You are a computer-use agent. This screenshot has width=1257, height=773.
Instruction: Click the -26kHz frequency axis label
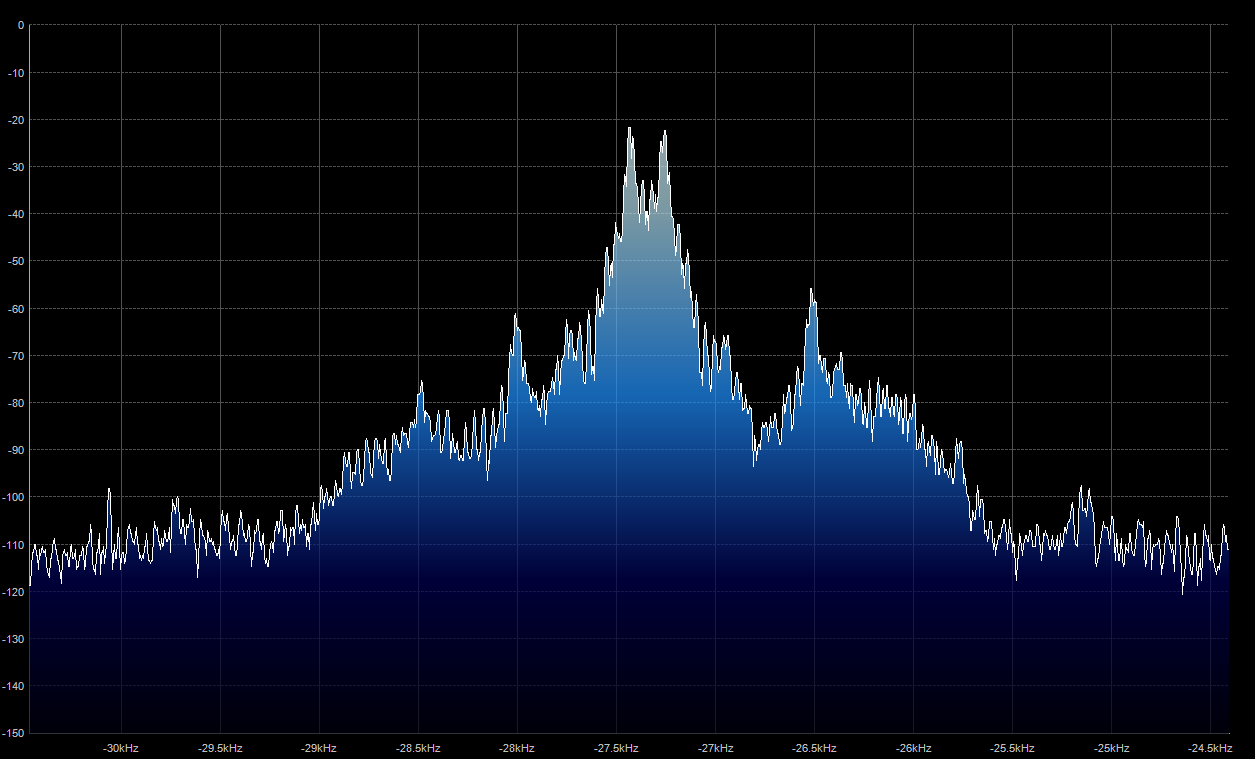913,748
